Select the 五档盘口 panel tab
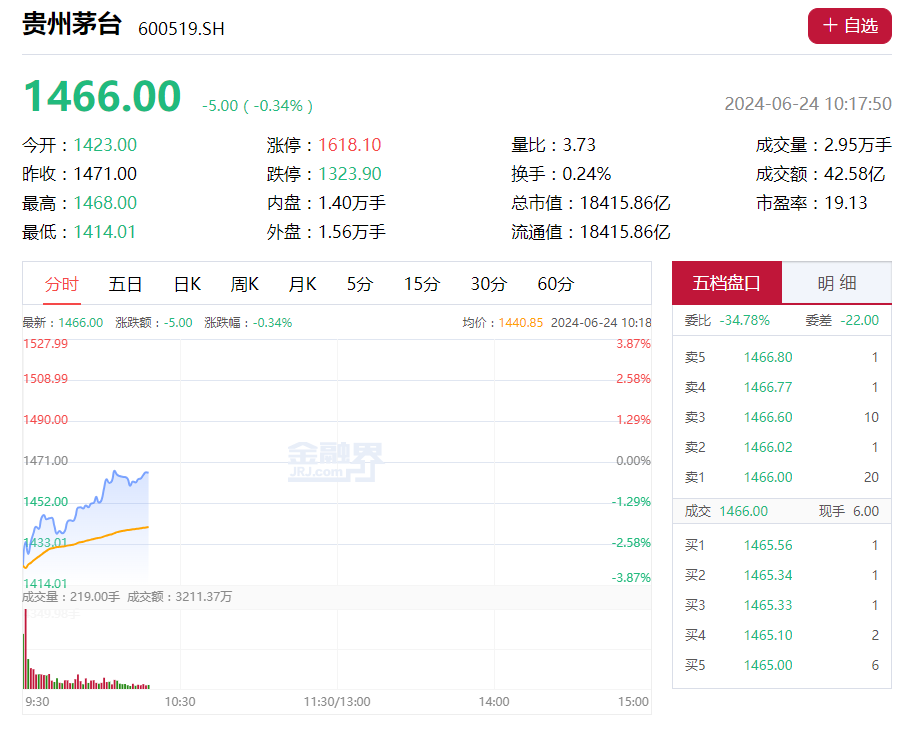 click(x=727, y=283)
